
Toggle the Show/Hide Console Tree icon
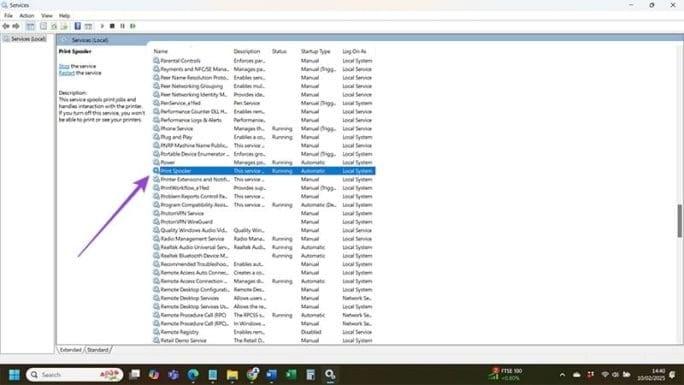click(x=30, y=26)
